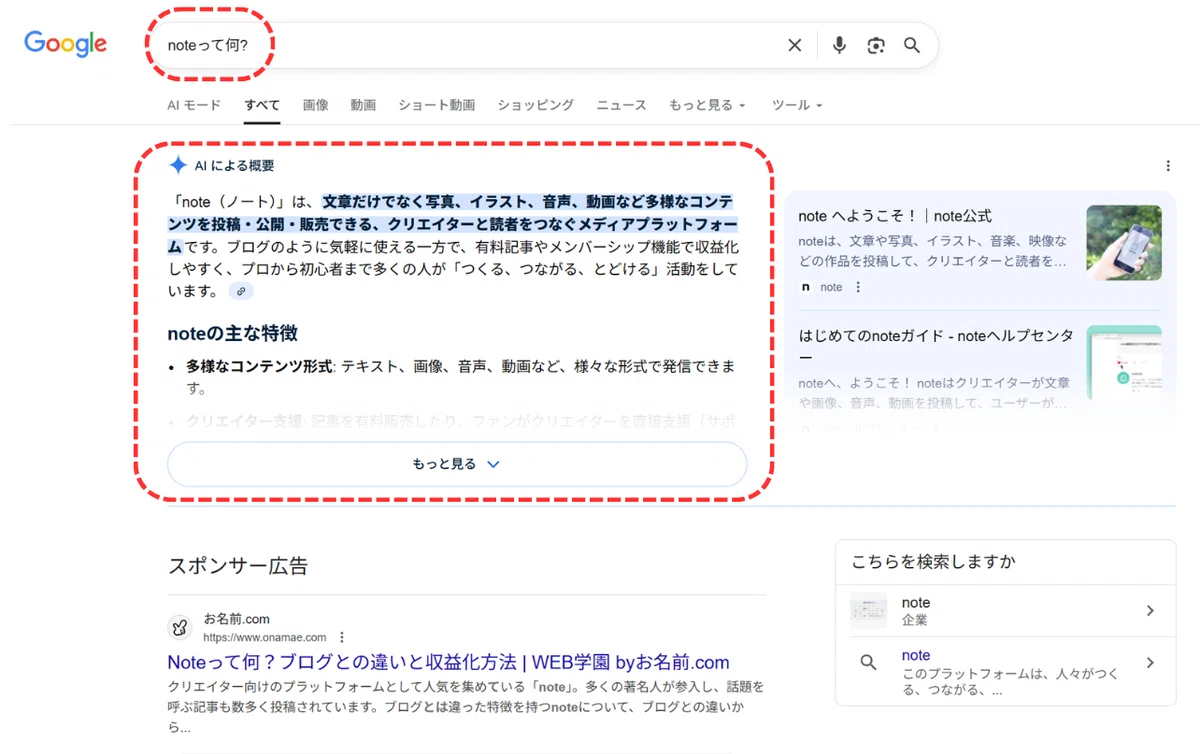Click magnifier icon in note suggestion
The height and width of the screenshot is (754, 1200).
pos(868,662)
